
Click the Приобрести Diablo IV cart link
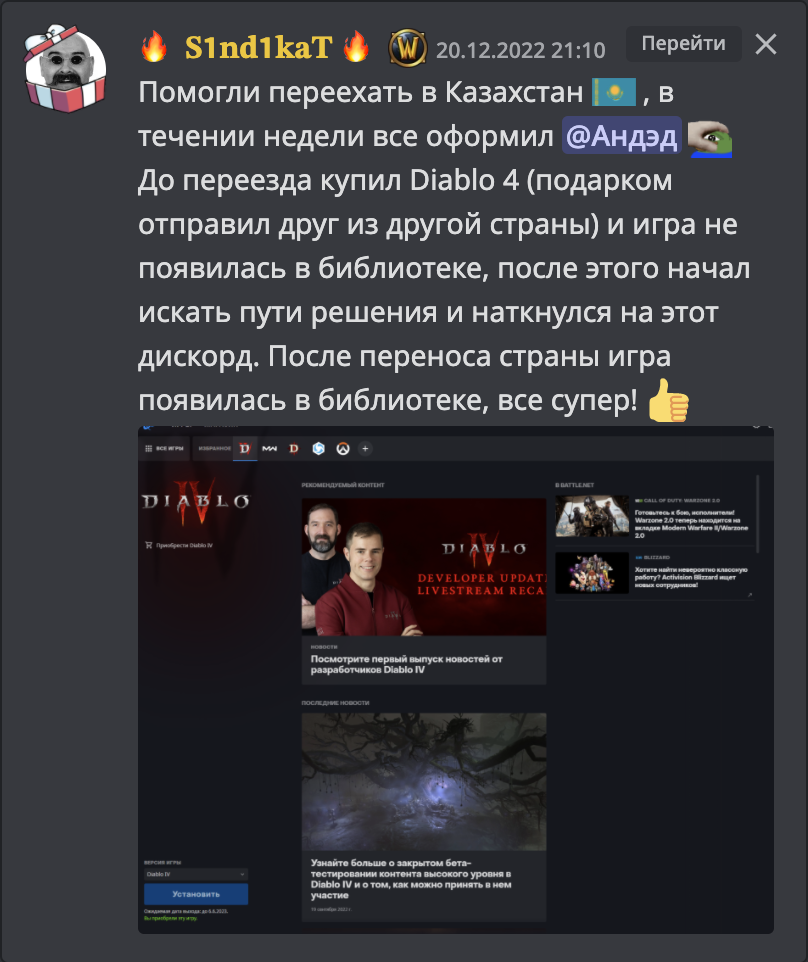pos(179,545)
